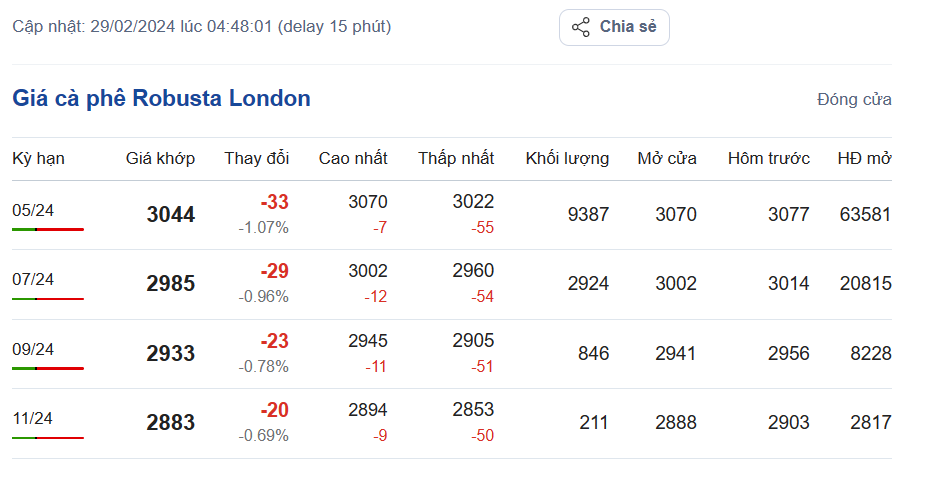The image size is (934, 482).
Task: Click the range bar under 07/24
Action: click(48, 298)
